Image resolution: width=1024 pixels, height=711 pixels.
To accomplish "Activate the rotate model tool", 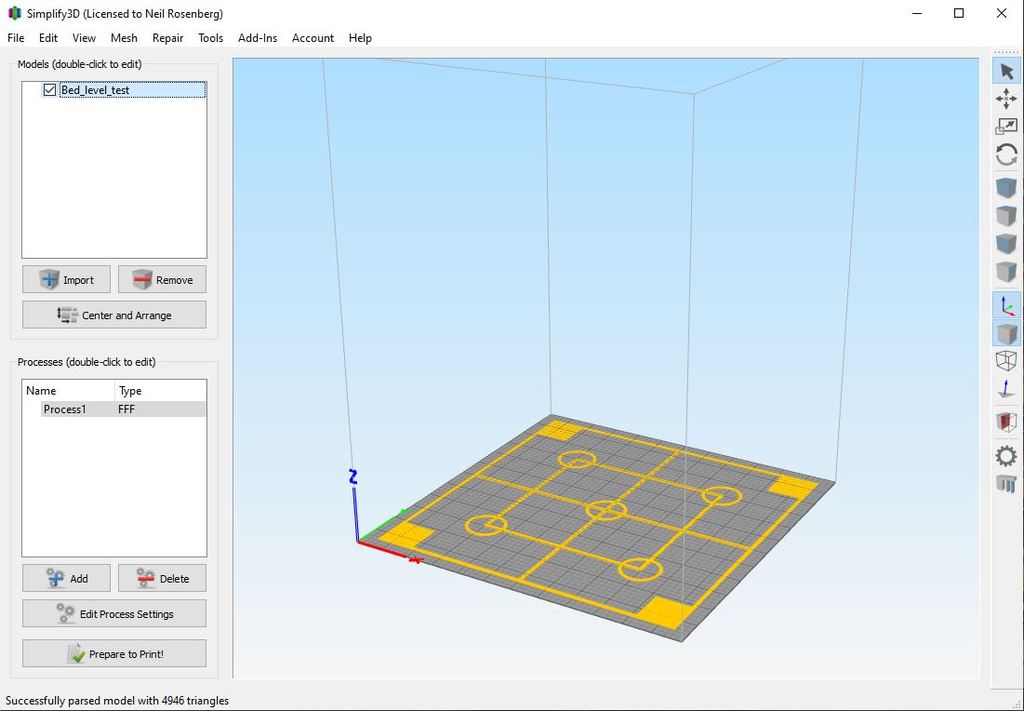I will click(x=1006, y=154).
